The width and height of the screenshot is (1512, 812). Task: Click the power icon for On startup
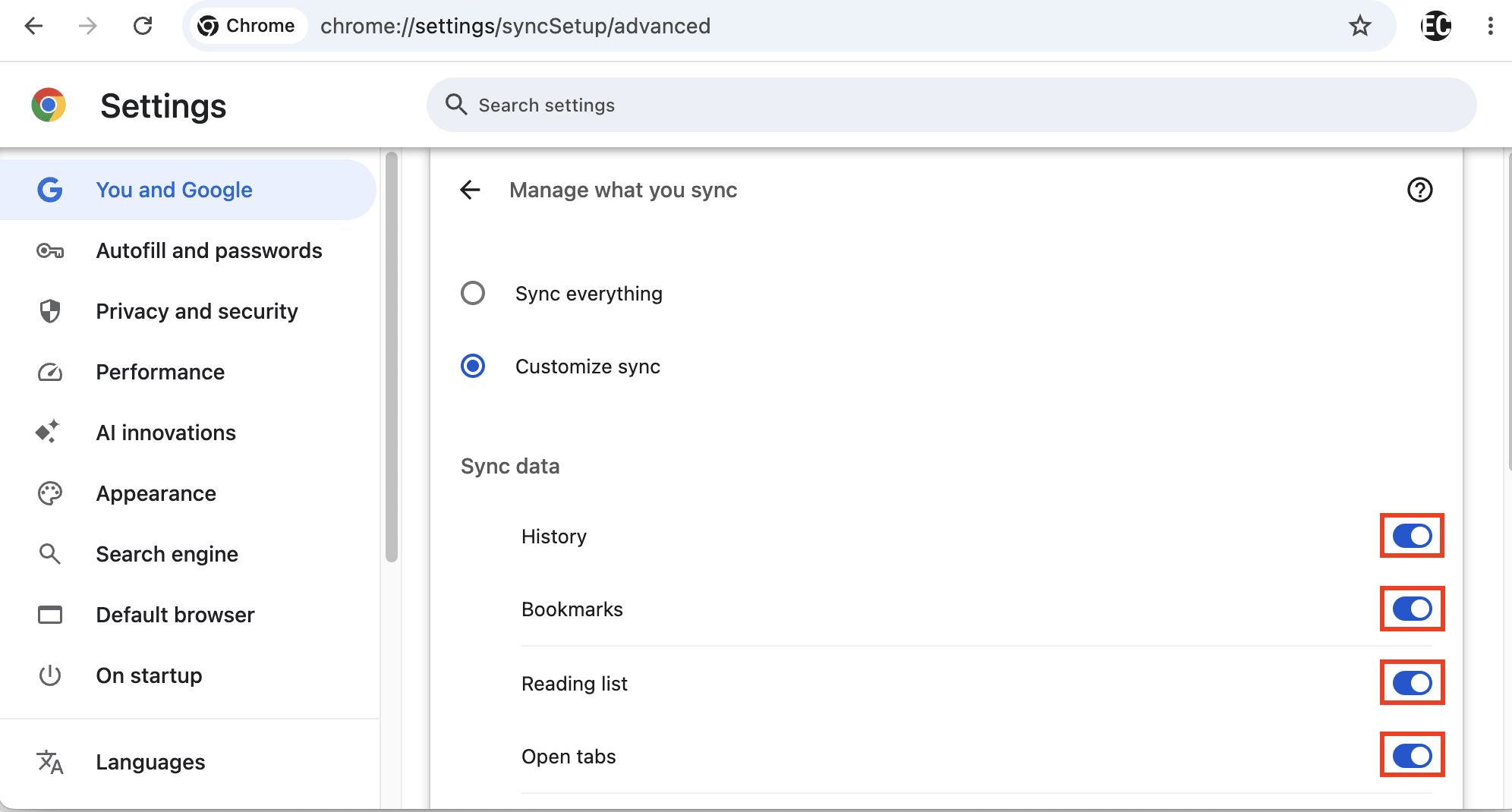tap(50, 675)
